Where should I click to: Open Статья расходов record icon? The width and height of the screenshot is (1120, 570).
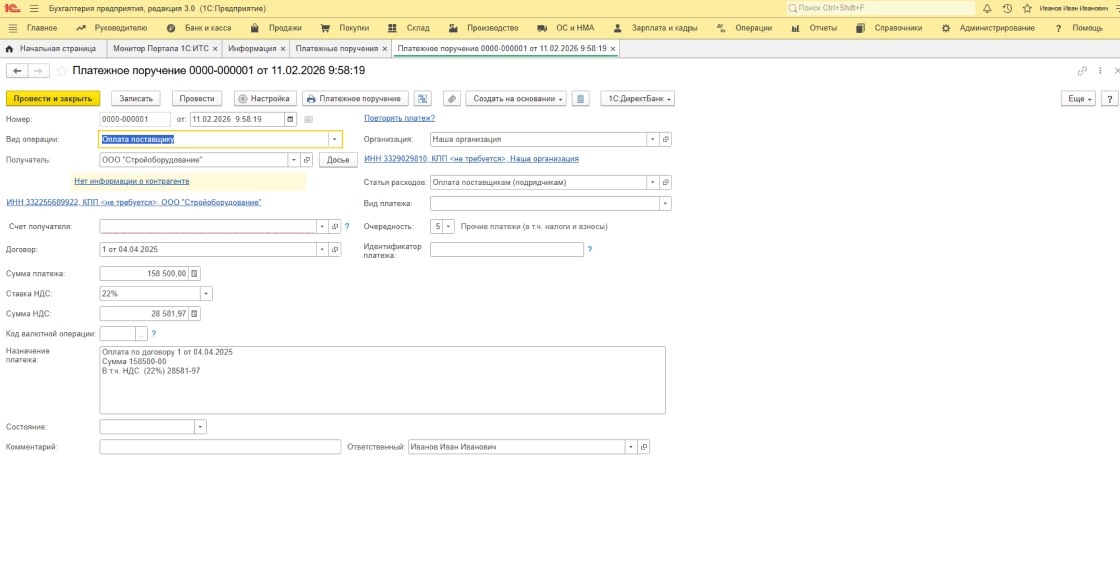click(665, 182)
